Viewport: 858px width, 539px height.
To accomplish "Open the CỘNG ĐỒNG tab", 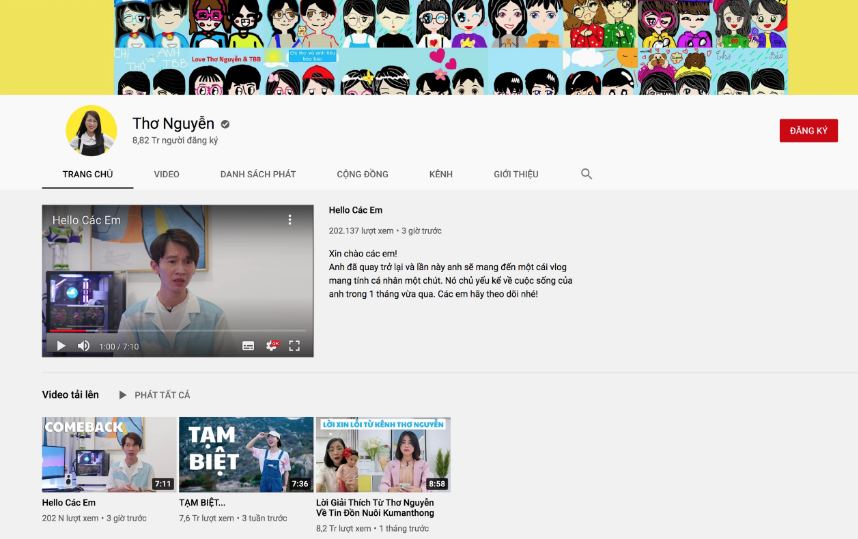I will click(362, 174).
